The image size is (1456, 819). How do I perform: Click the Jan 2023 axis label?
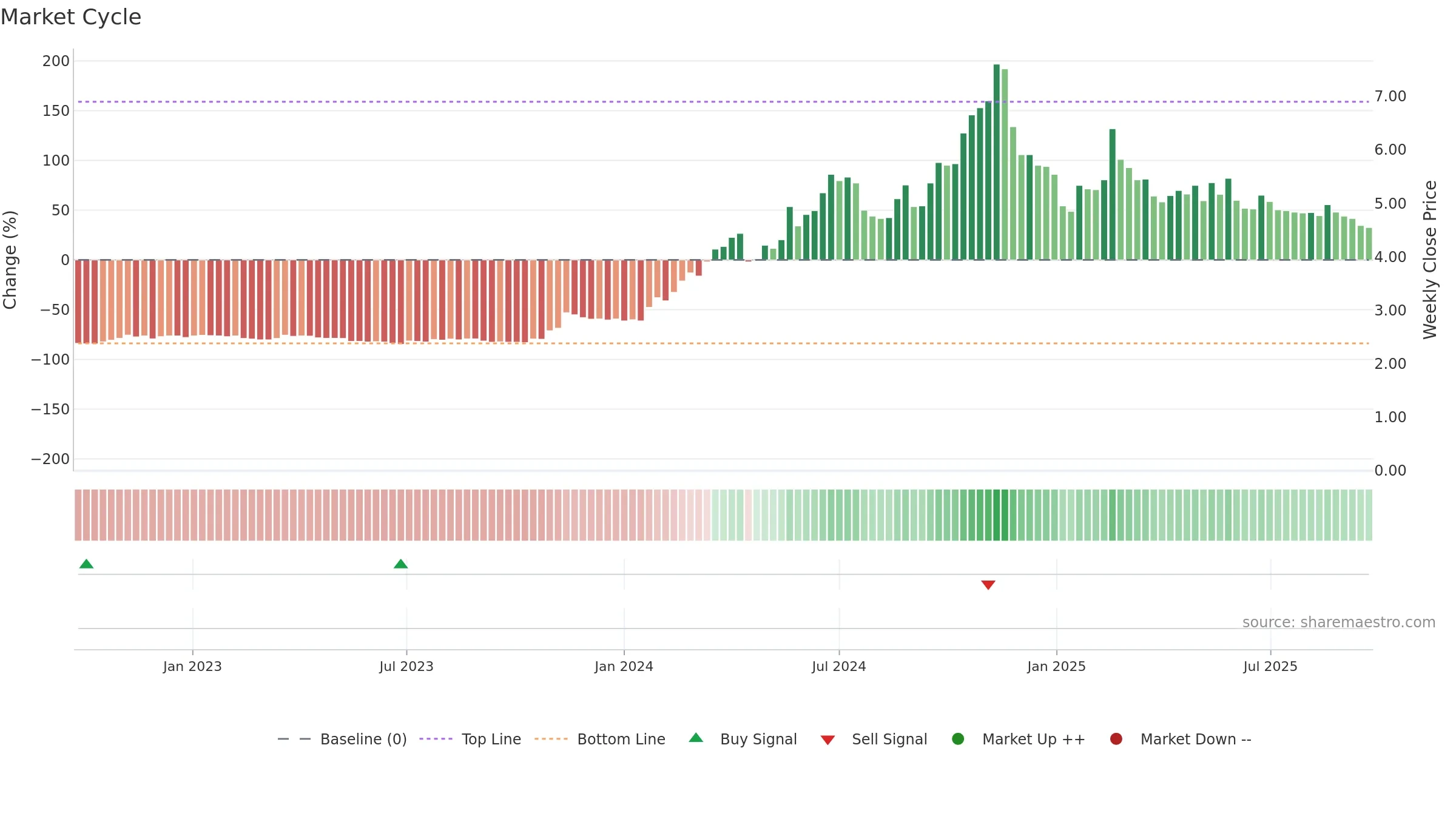tap(192, 667)
